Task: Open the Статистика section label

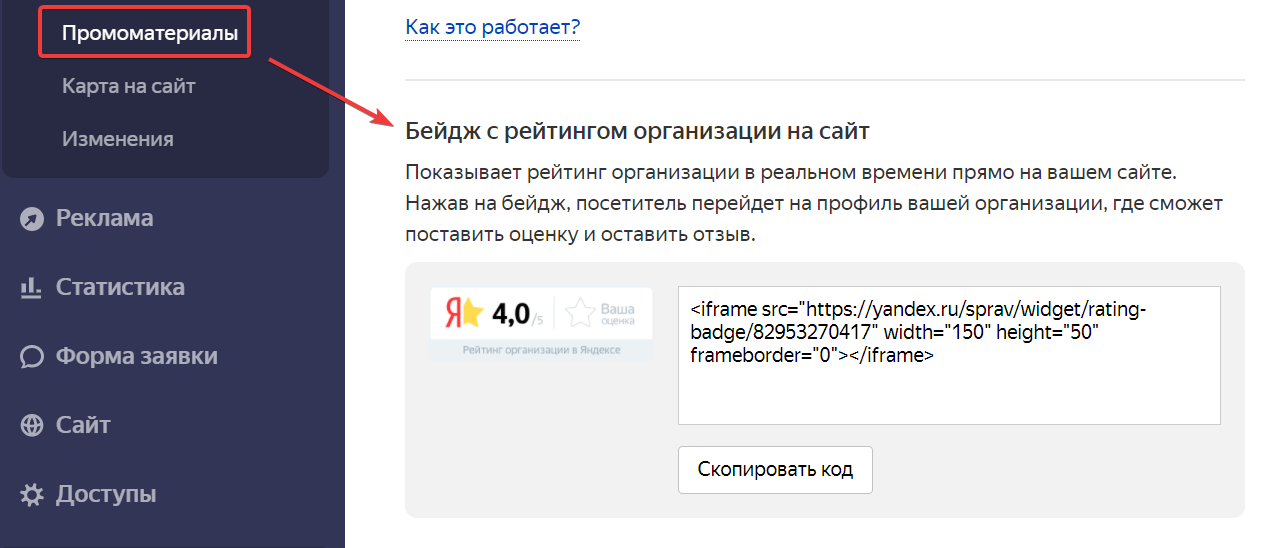Action: tap(120, 287)
